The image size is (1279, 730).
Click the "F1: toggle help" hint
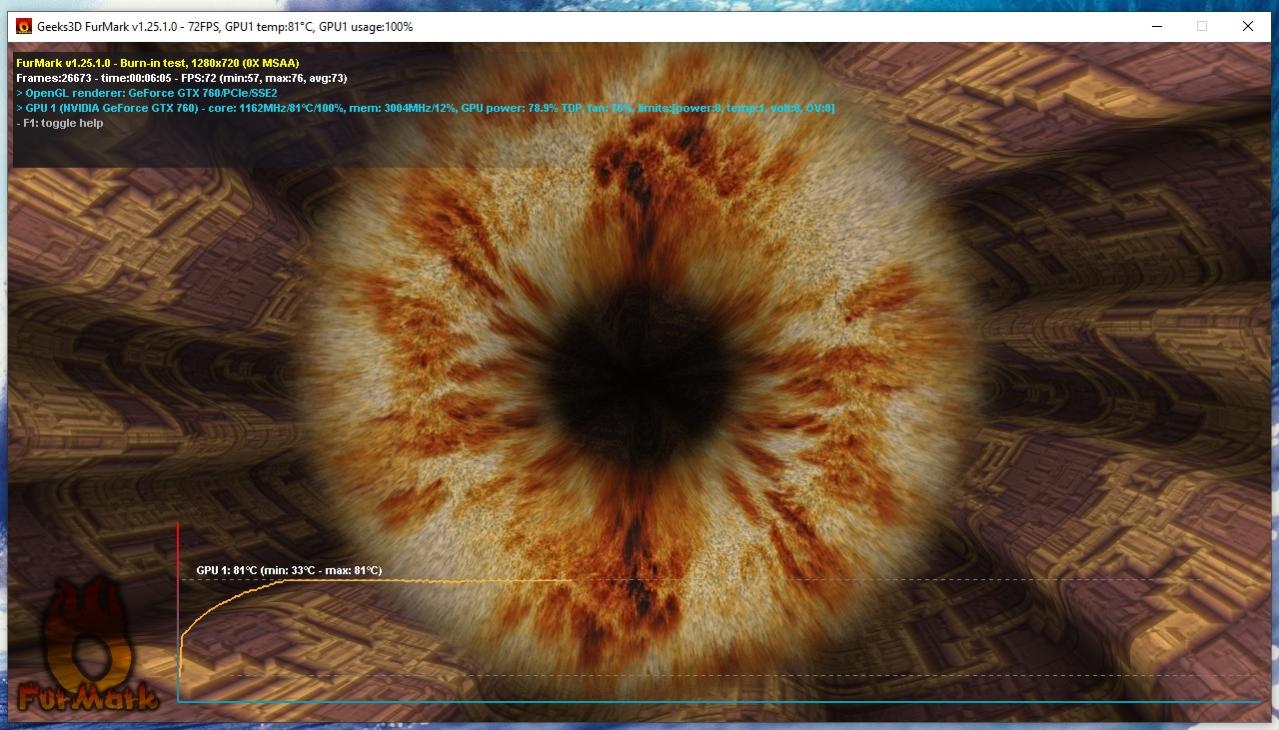(x=60, y=123)
